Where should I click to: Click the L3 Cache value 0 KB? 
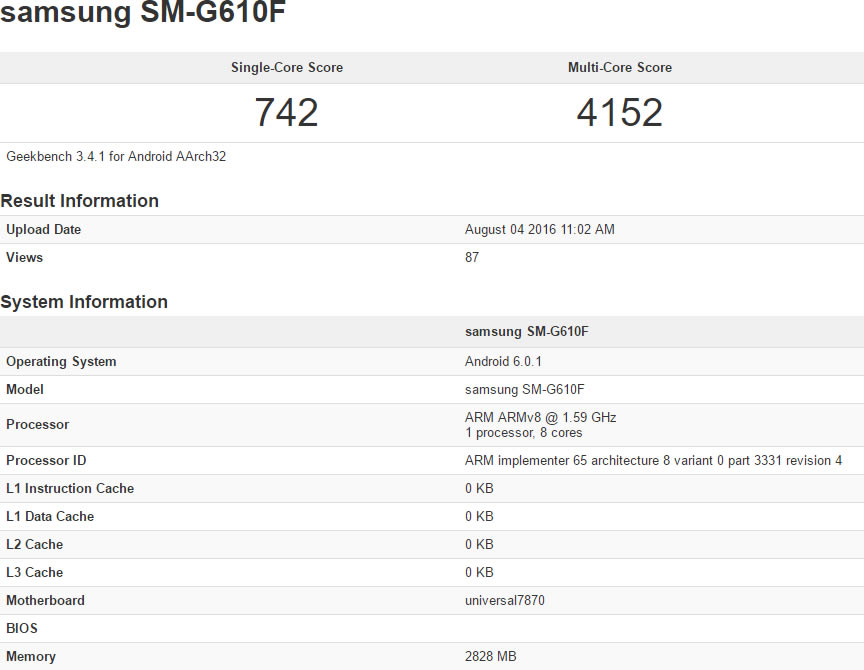coord(479,573)
